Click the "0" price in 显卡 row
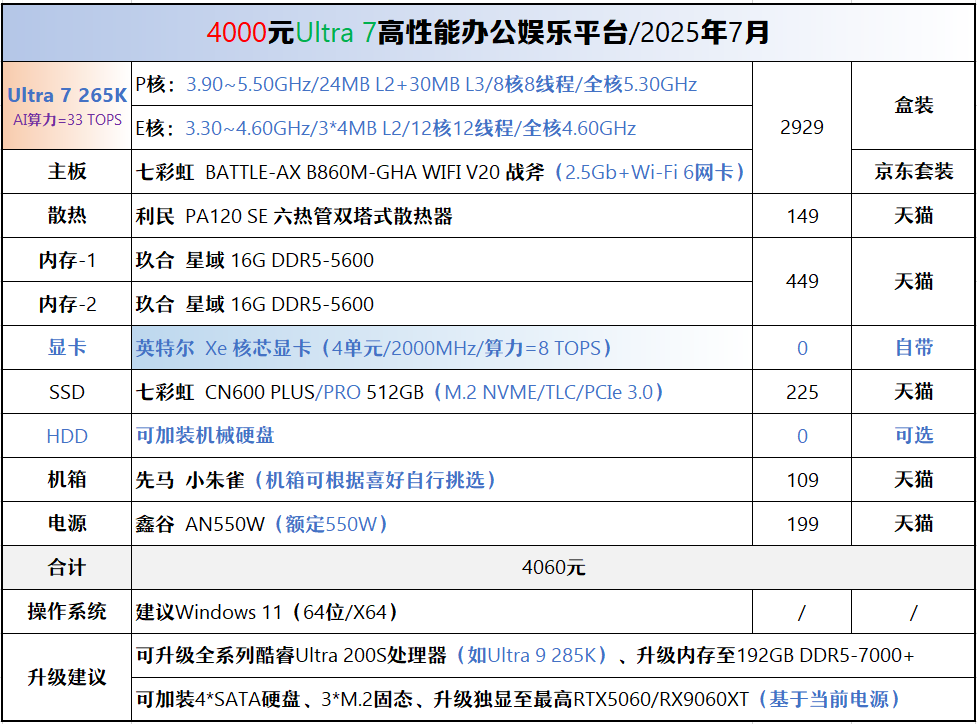This screenshot has height=724, width=977. 802,348
